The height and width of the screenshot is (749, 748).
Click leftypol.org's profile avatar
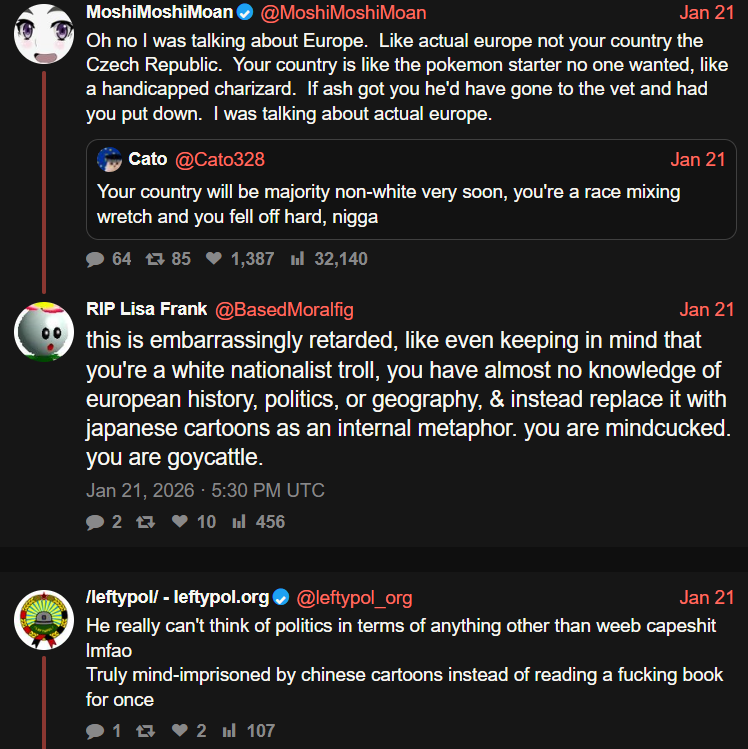43,619
